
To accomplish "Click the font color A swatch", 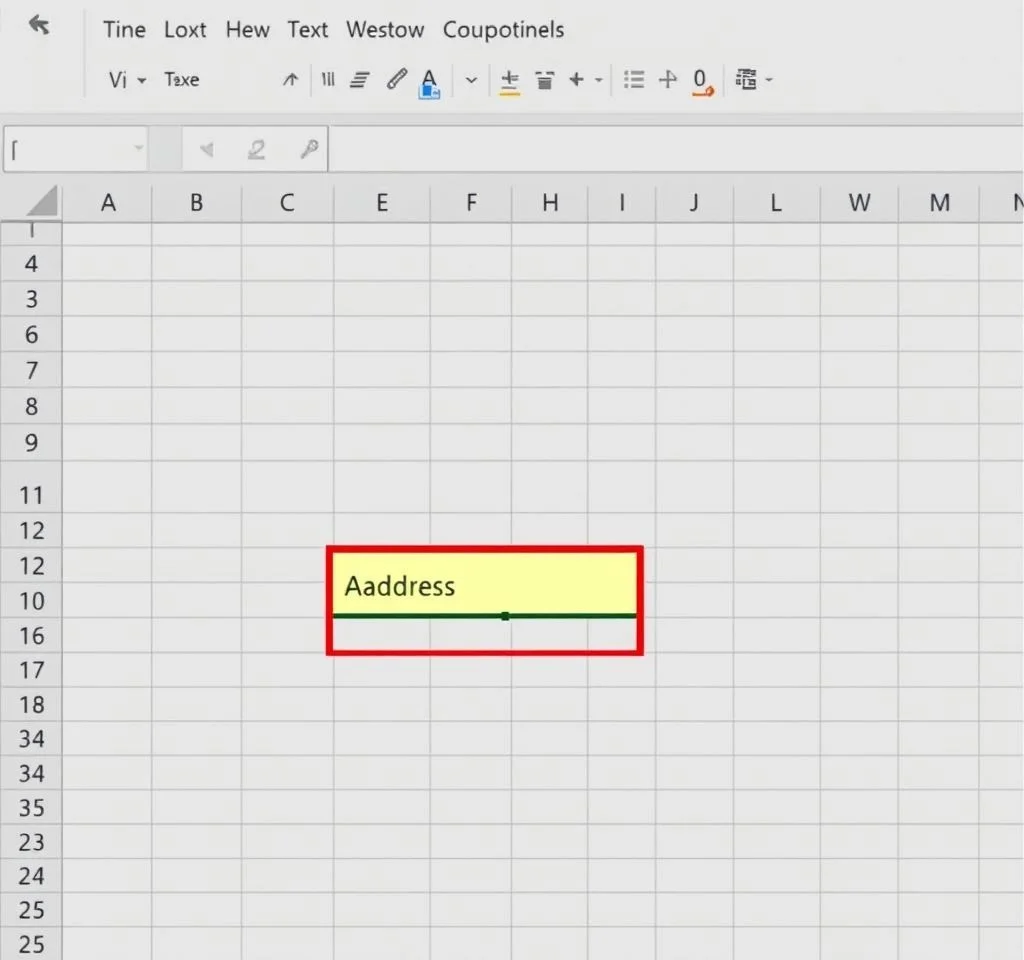I will click(429, 81).
